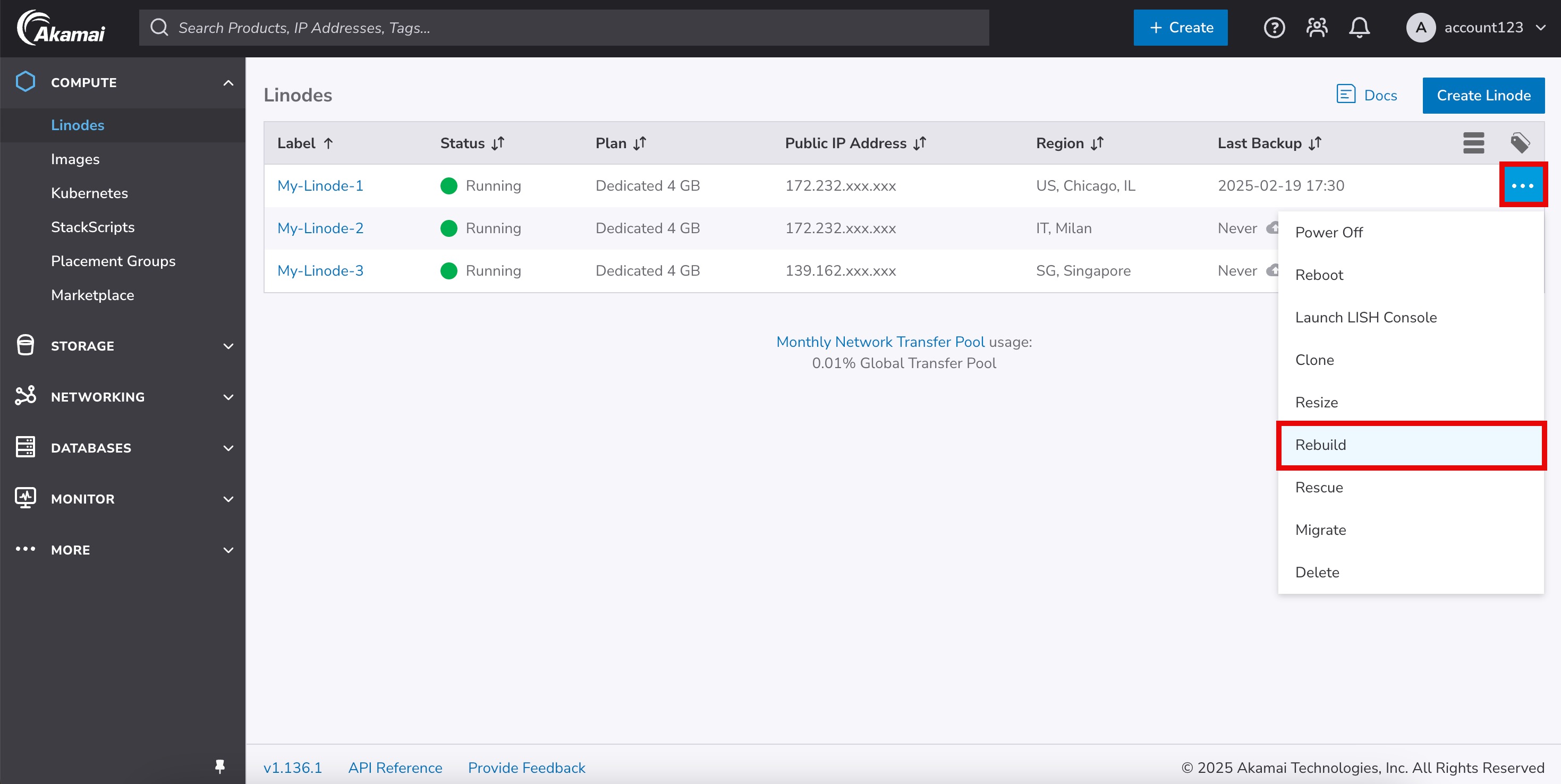Screen dimensions: 1561x784
Task: Click the Create Linode button
Action: pyautogui.click(x=1483, y=95)
